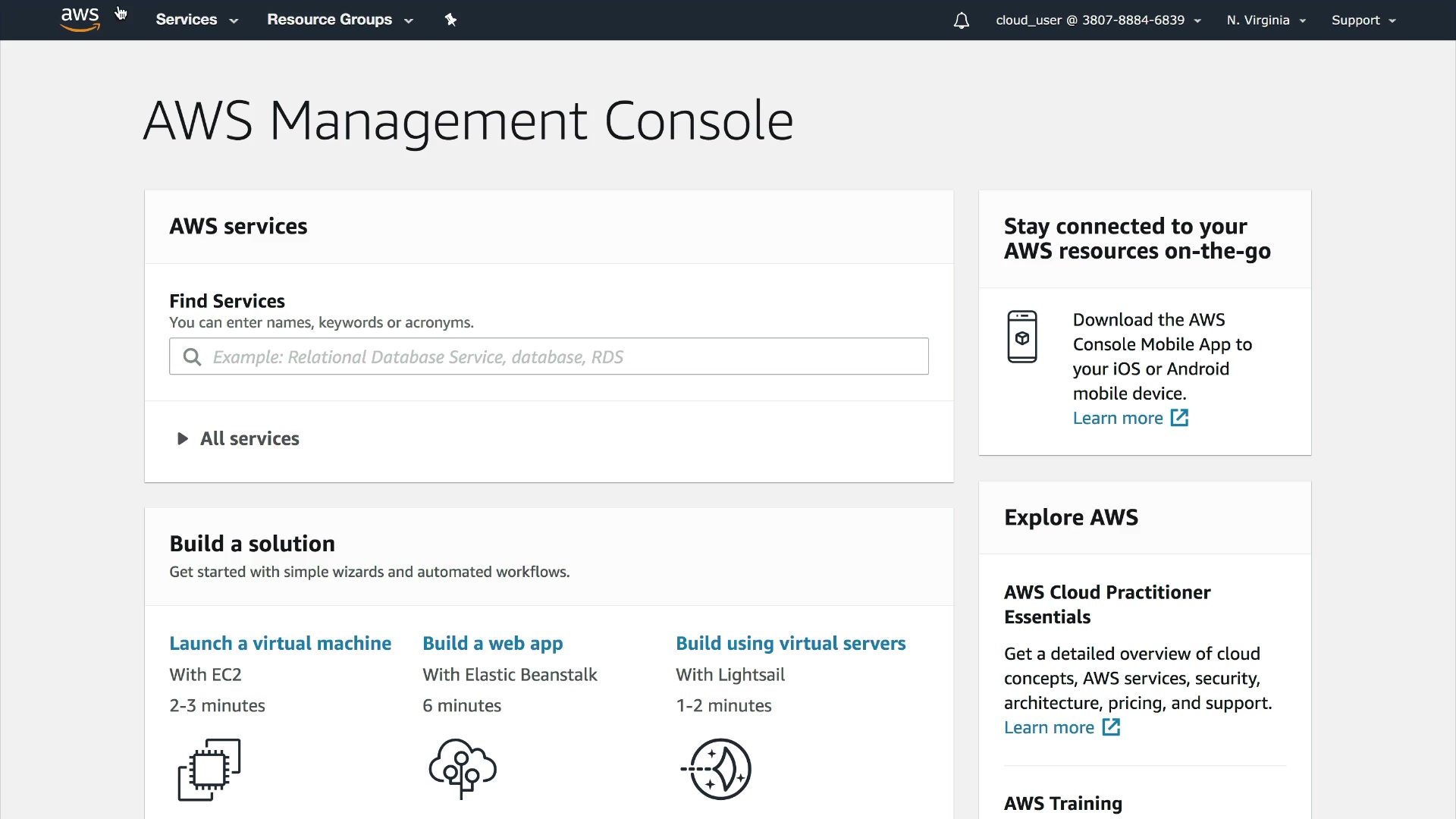Click the Elastic Beanstalk cloud tree icon
Screen dimensions: 1456x819
click(463, 768)
